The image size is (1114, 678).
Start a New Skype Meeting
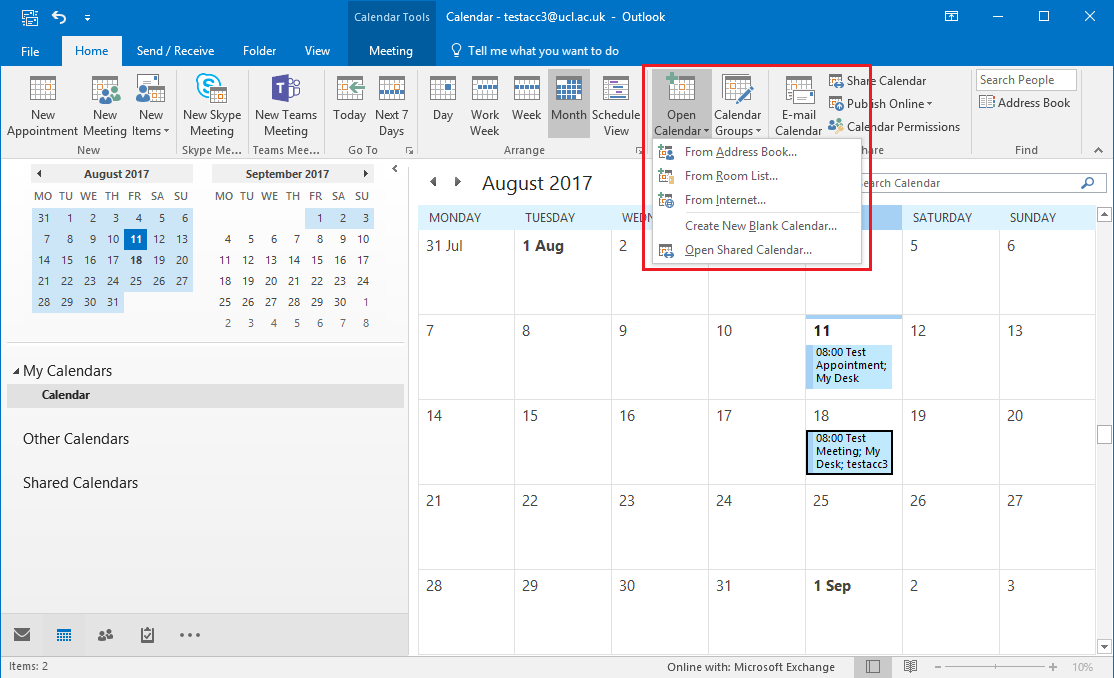(211, 104)
